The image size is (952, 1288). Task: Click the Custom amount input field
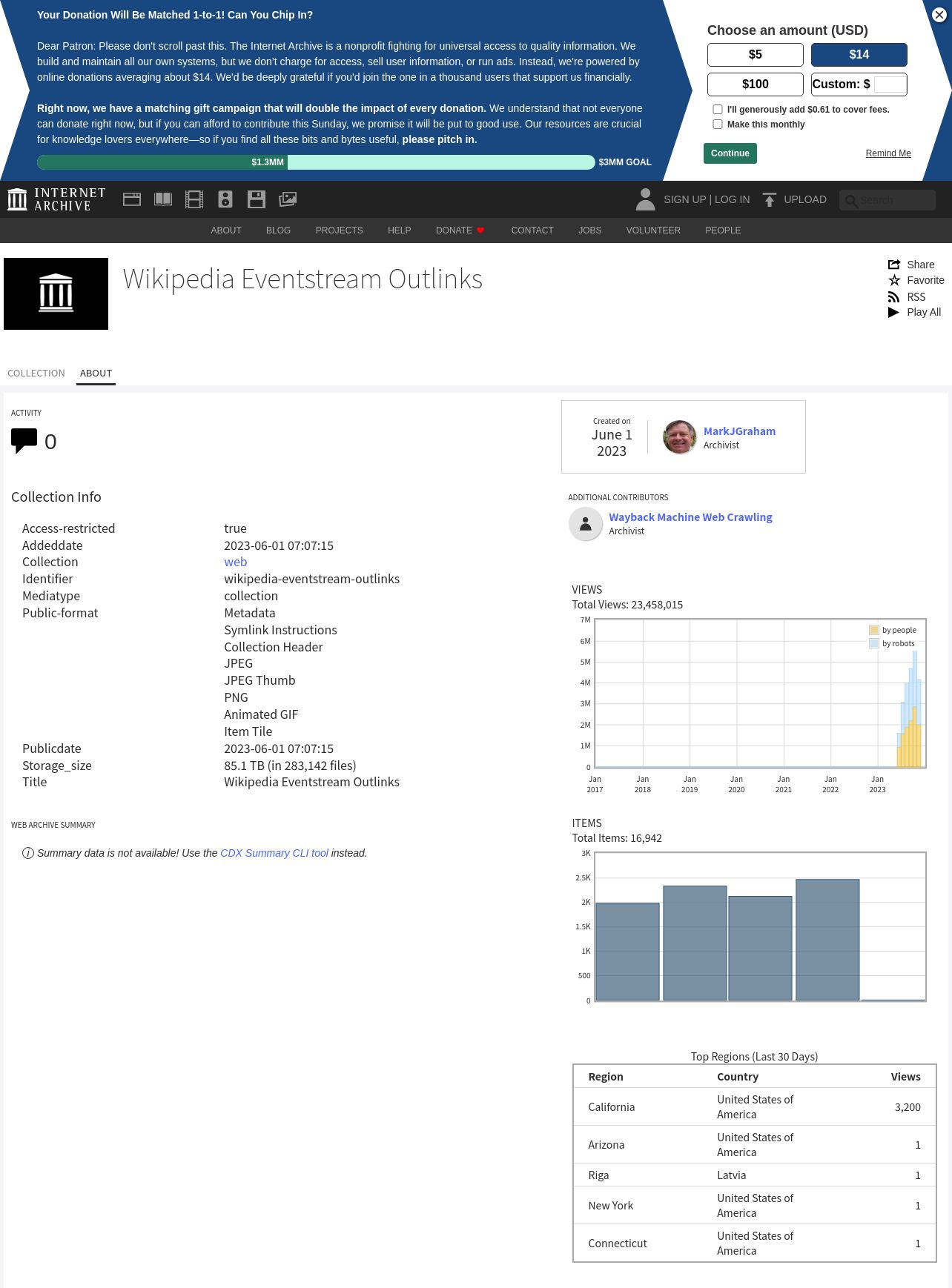890,84
